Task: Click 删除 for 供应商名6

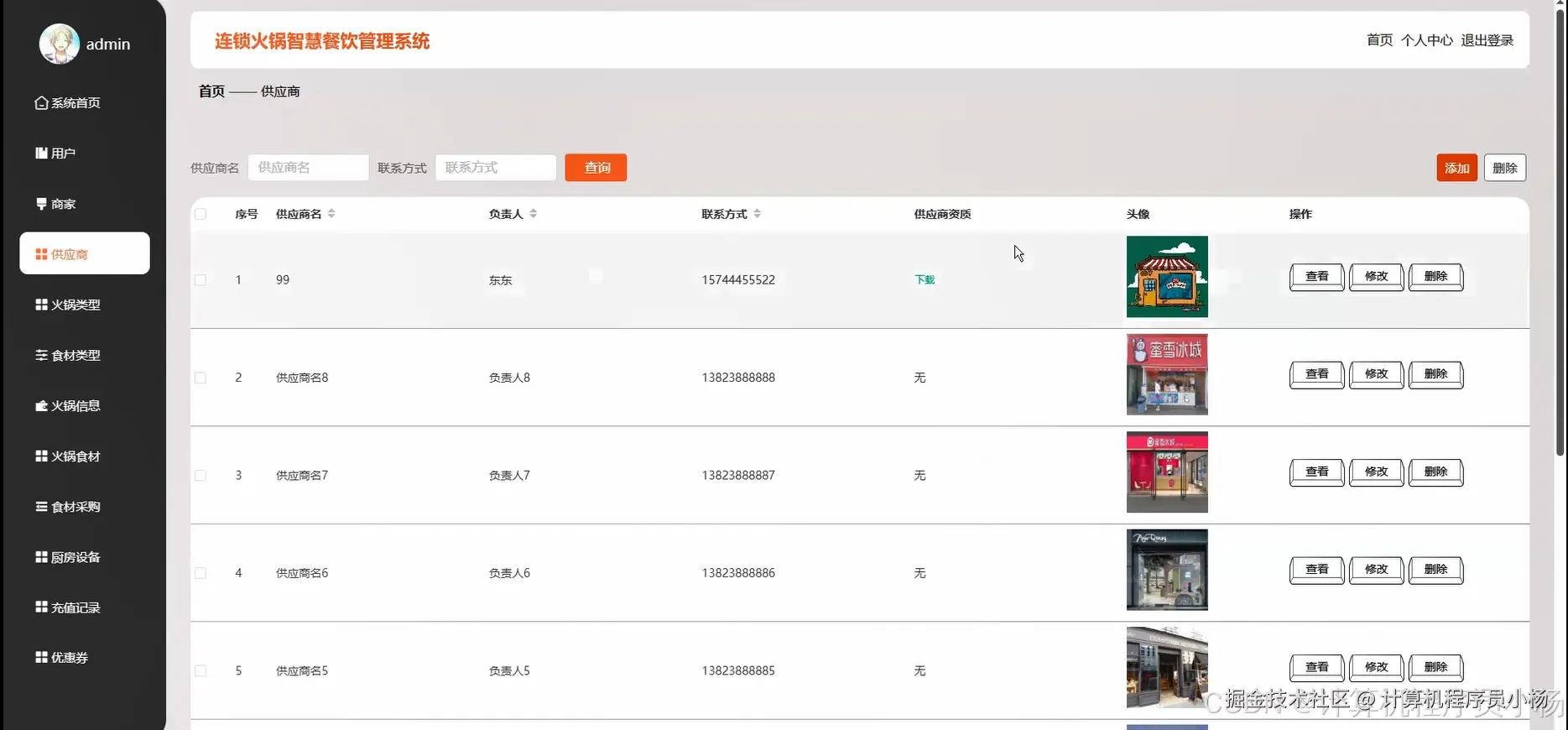Action: 1435,569
